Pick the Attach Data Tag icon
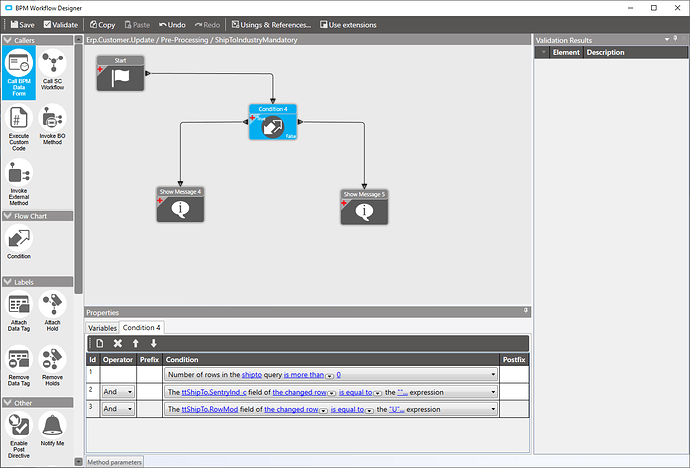Image resolution: width=690 pixels, height=468 pixels. pyautogui.click(x=19, y=311)
